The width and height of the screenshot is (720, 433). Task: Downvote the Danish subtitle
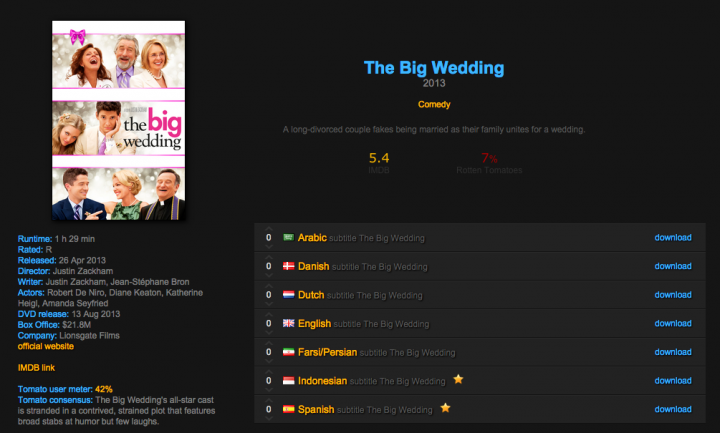point(269,275)
